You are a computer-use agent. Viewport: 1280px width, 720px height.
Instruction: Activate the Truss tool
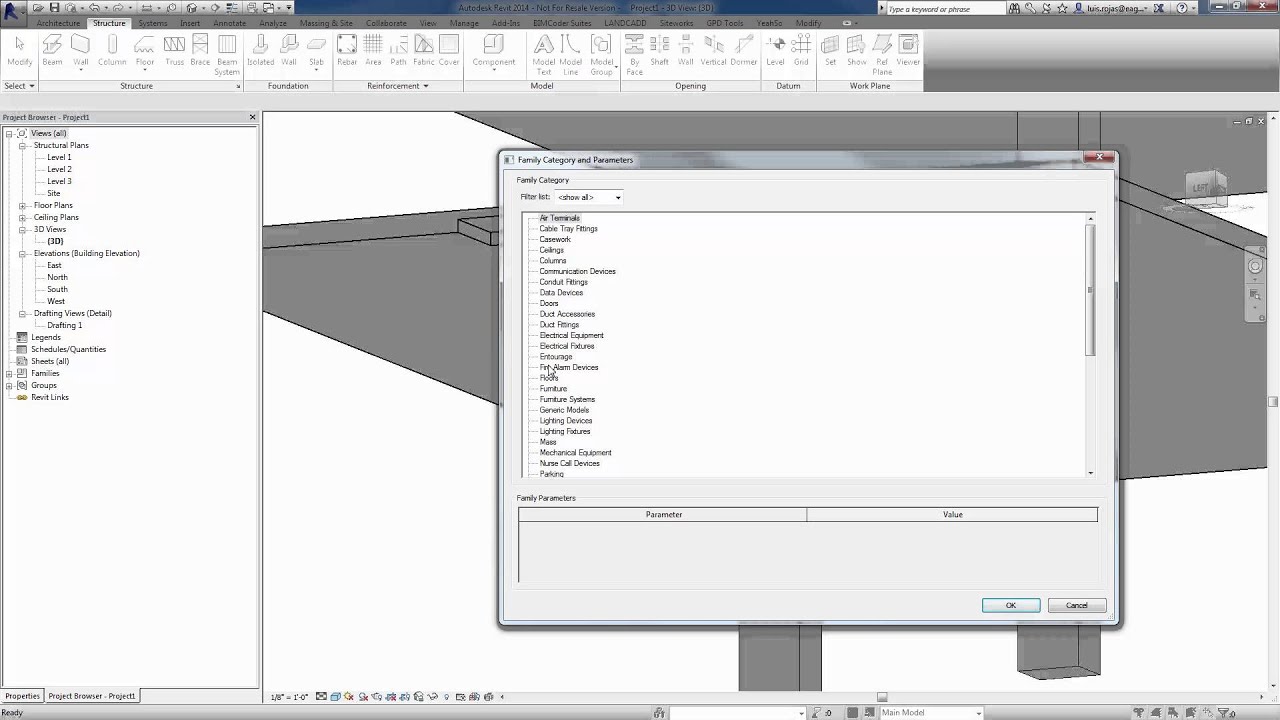[174, 51]
